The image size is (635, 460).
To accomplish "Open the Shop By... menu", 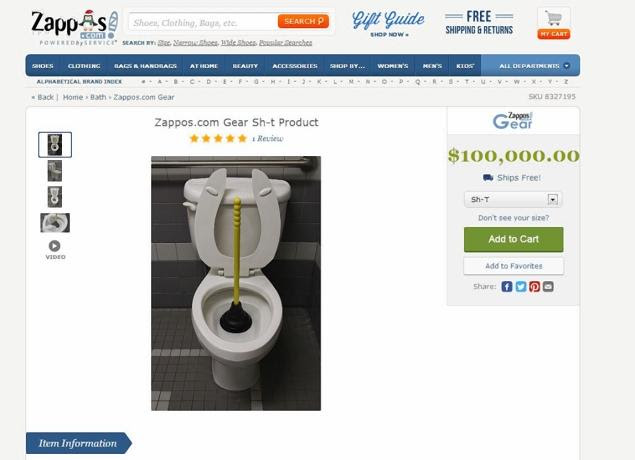I will 347,66.
